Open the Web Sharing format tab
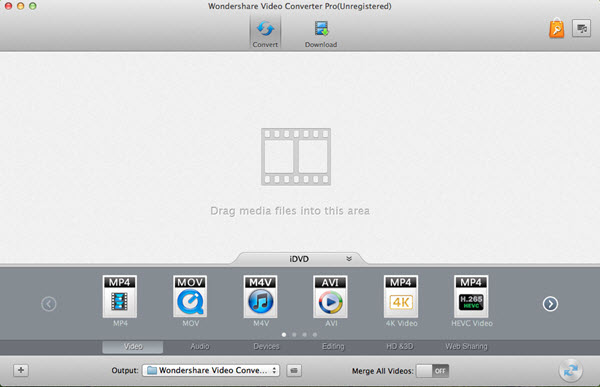This screenshot has width=600, height=387. point(466,347)
